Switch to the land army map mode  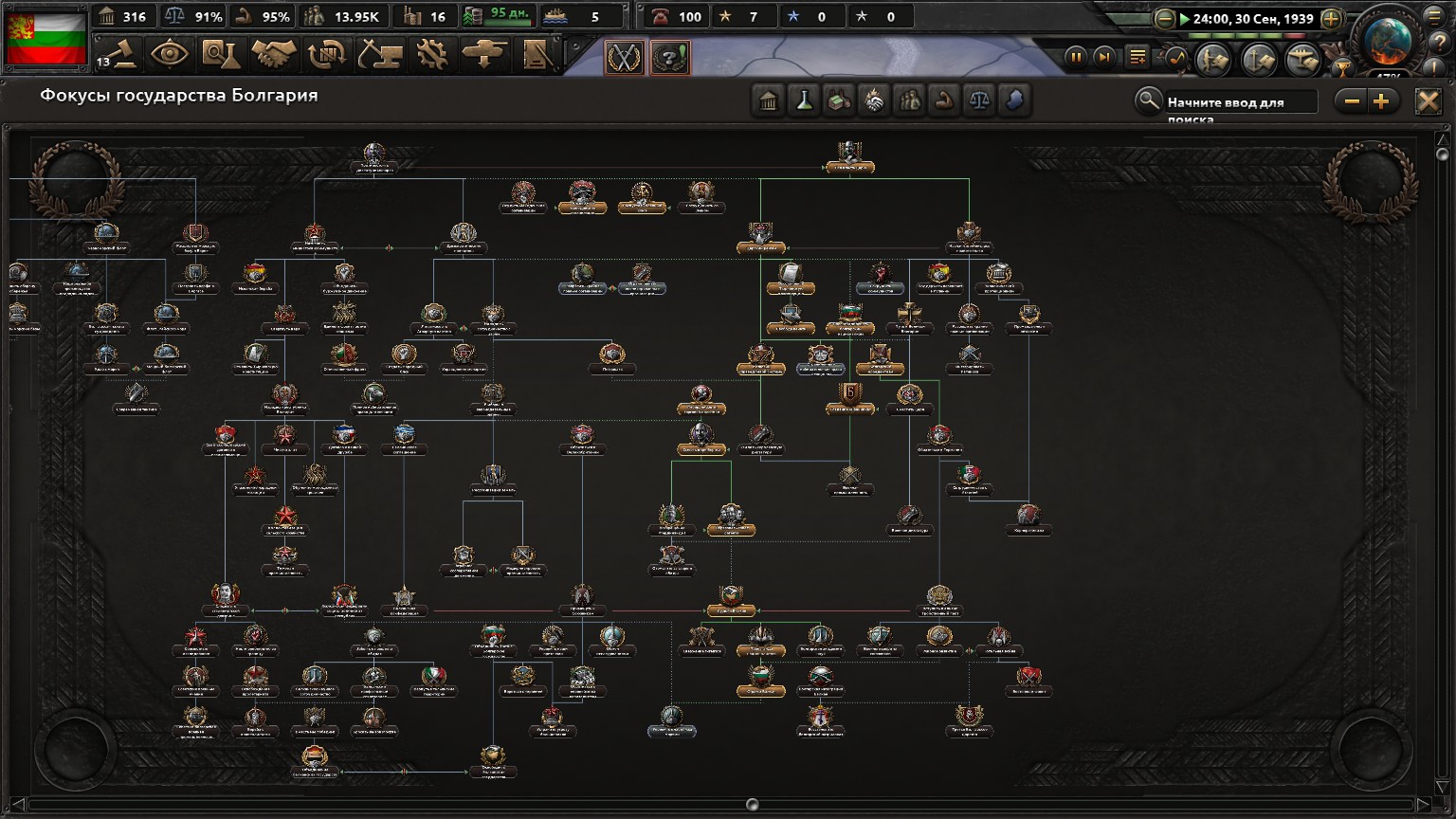click(1213, 59)
